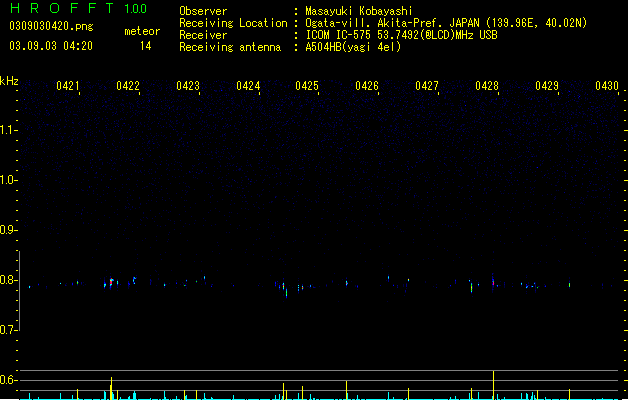Click the A504HB antenna description
The width and height of the screenshot is (629, 400).
point(353,47)
